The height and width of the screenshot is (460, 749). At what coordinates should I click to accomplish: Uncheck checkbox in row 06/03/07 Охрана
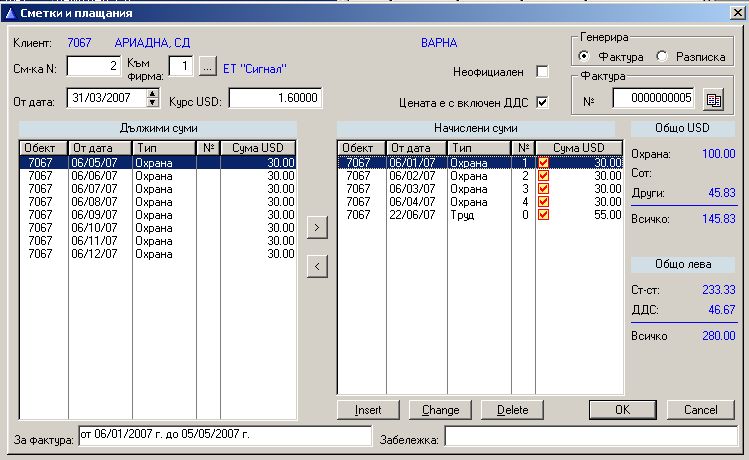[543, 189]
